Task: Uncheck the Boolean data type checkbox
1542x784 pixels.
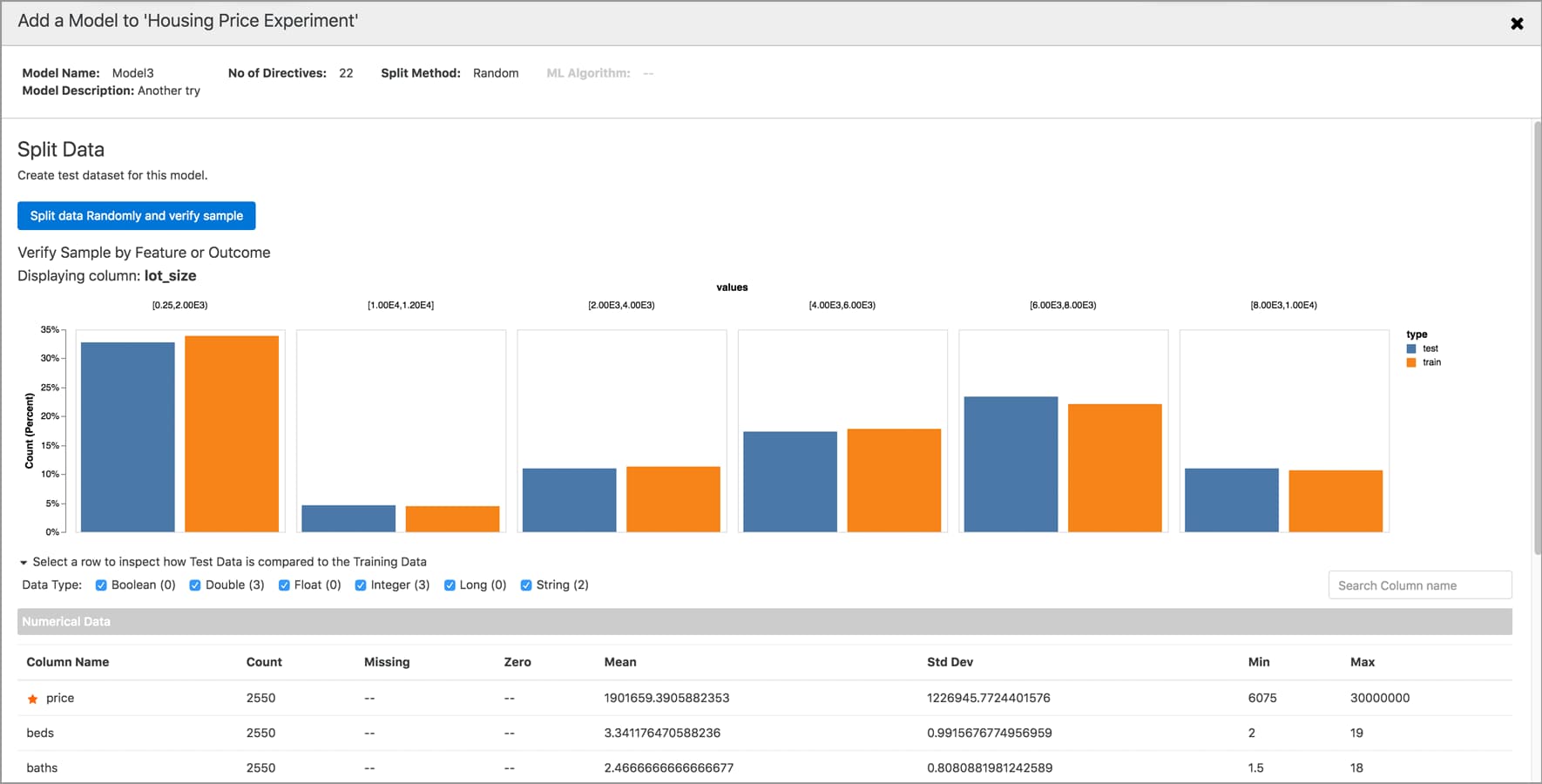Action: 101,585
